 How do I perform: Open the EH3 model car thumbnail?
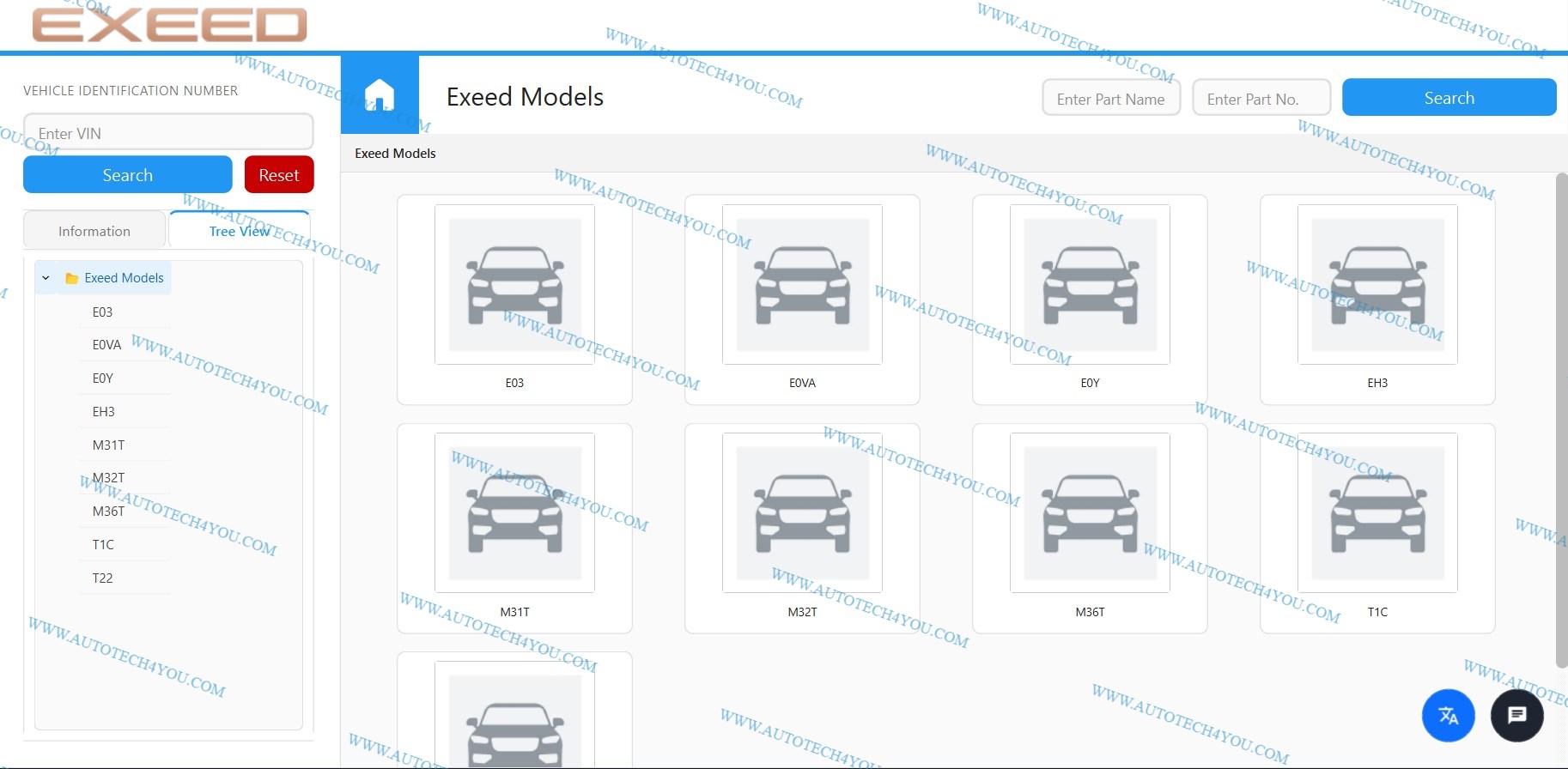[1377, 284]
